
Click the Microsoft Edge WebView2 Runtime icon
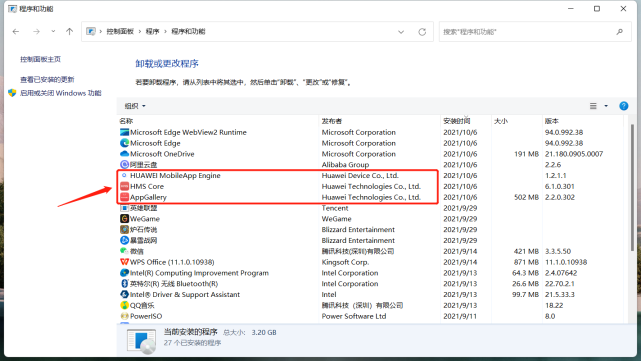[x=124, y=132]
